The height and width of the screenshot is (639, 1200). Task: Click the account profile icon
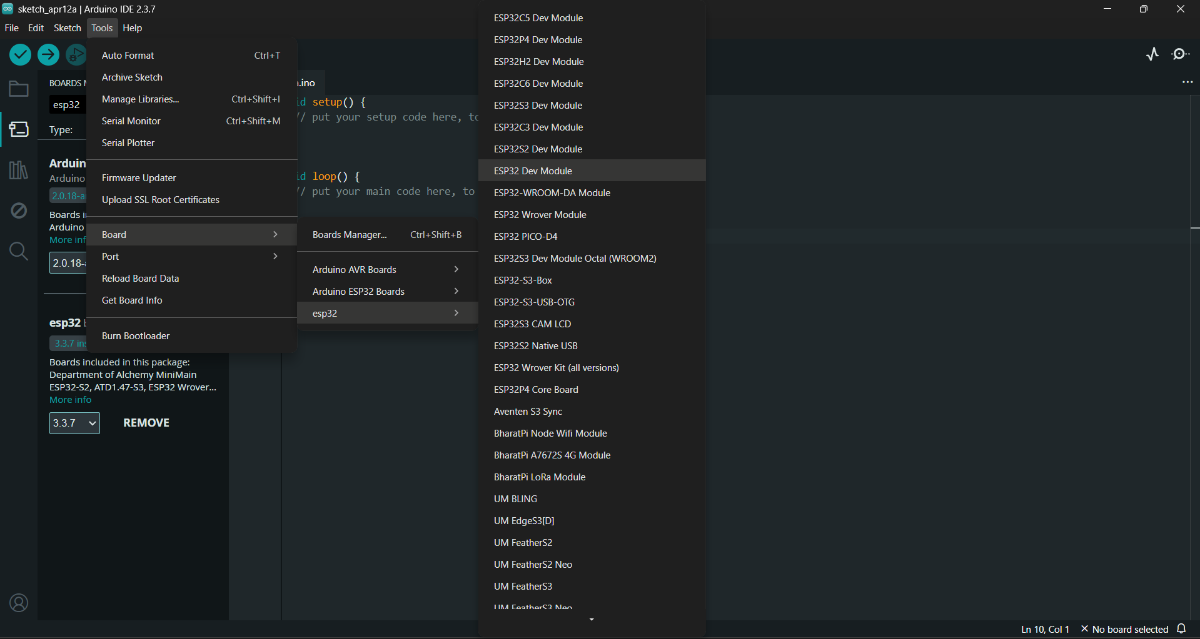click(x=19, y=602)
